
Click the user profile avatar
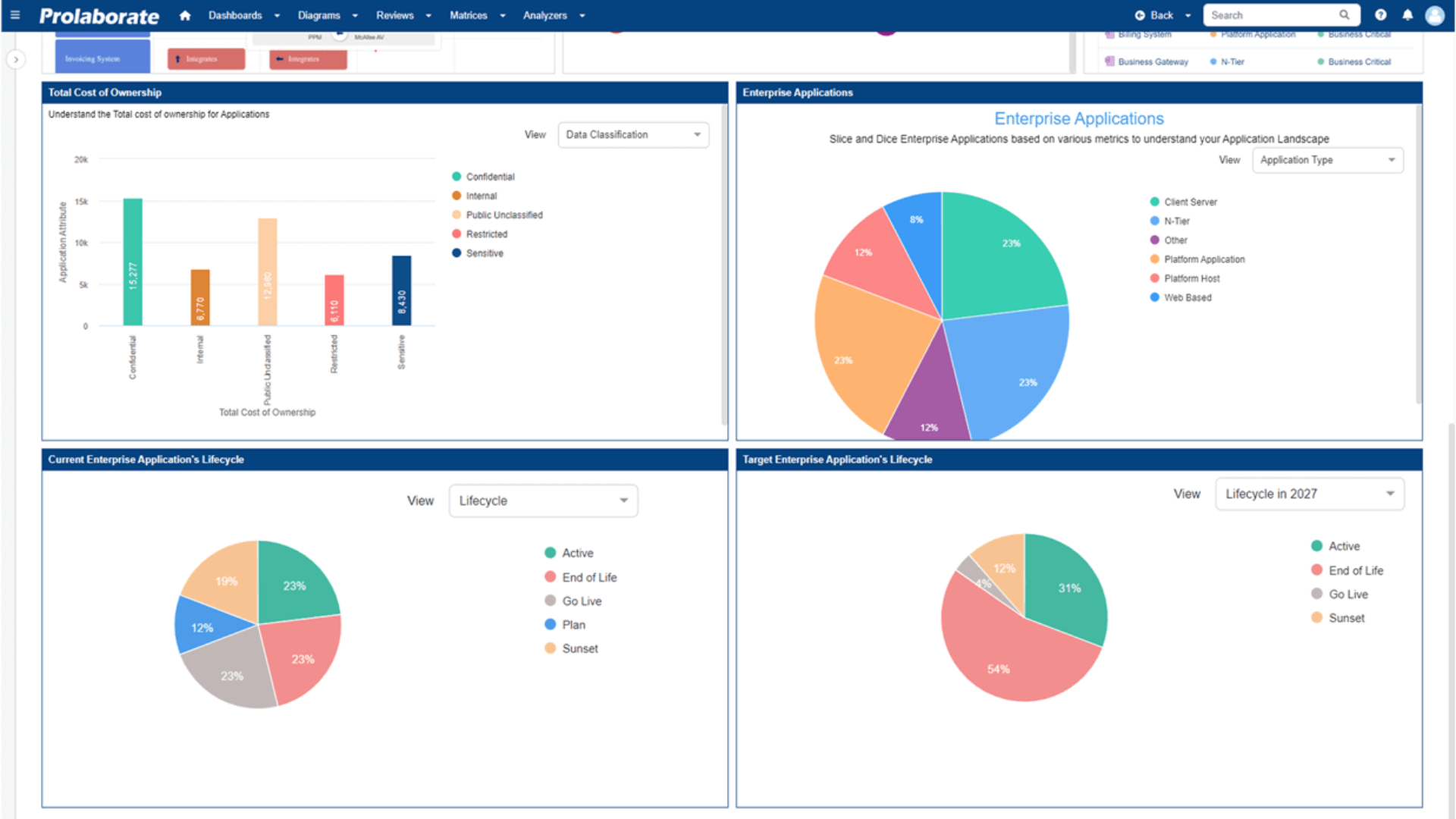pos(1436,15)
